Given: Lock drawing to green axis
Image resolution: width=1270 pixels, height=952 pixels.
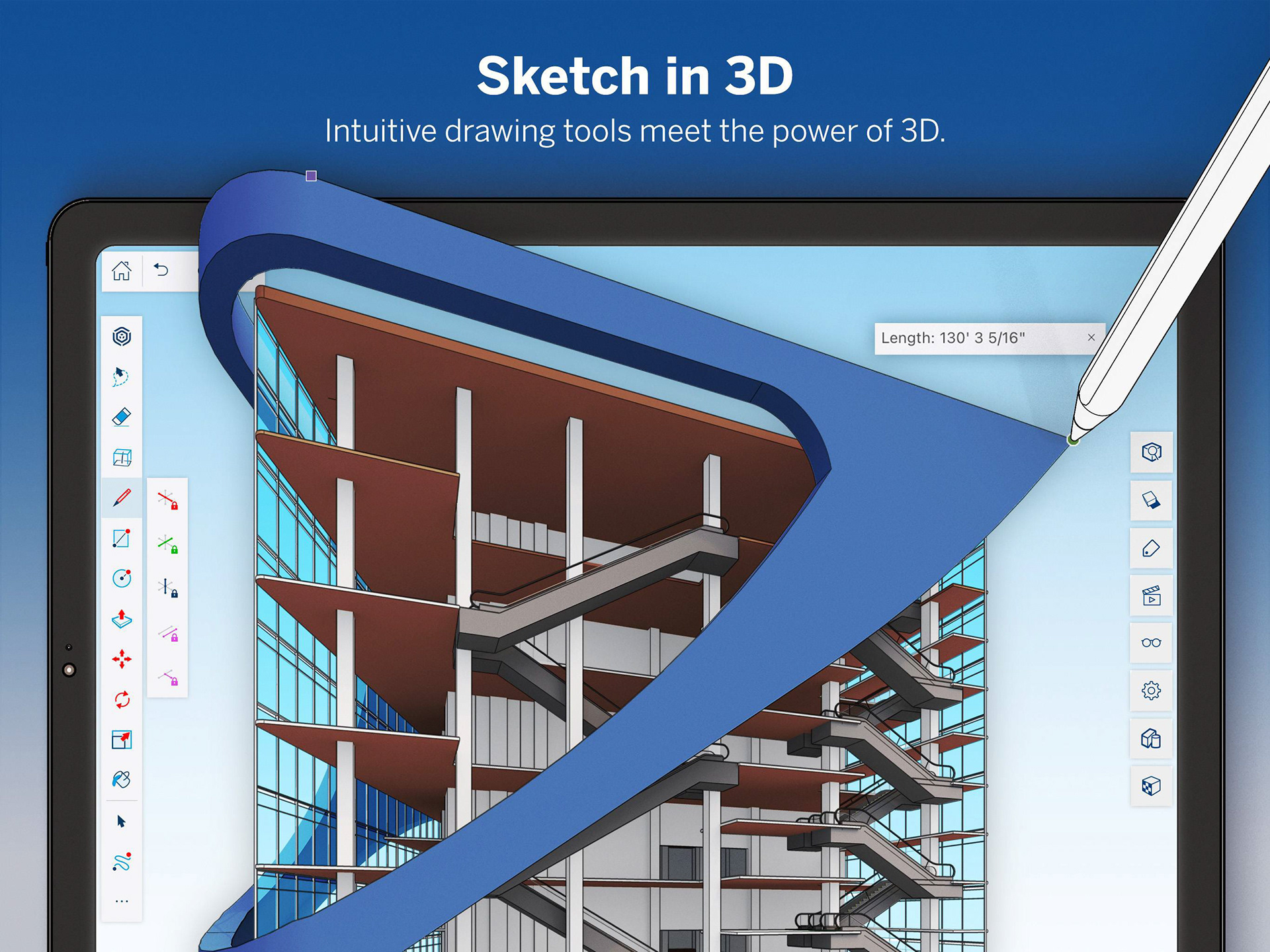Looking at the screenshot, I should coord(167,544).
